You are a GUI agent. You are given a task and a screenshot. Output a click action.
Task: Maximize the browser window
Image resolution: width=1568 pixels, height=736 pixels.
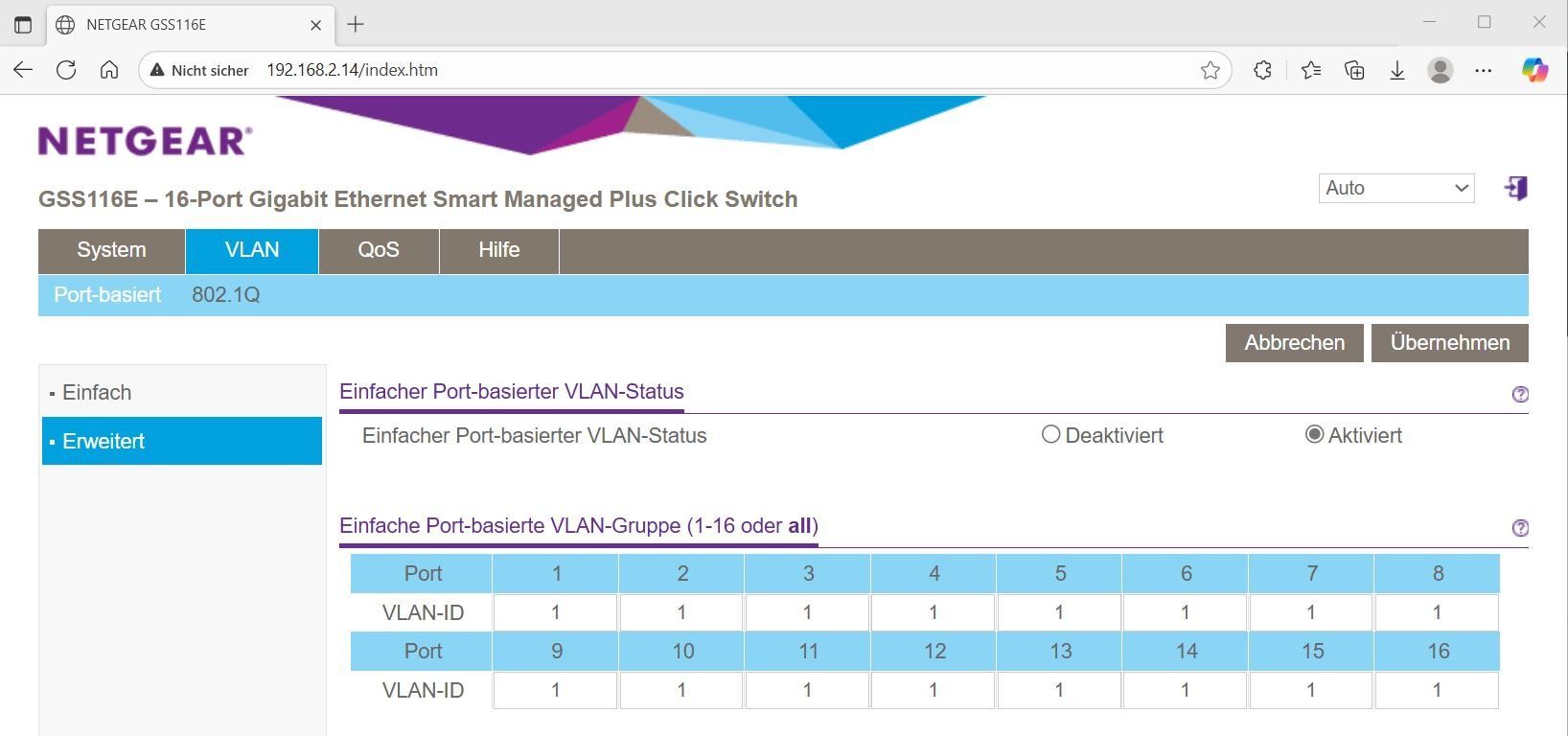pos(1484,22)
